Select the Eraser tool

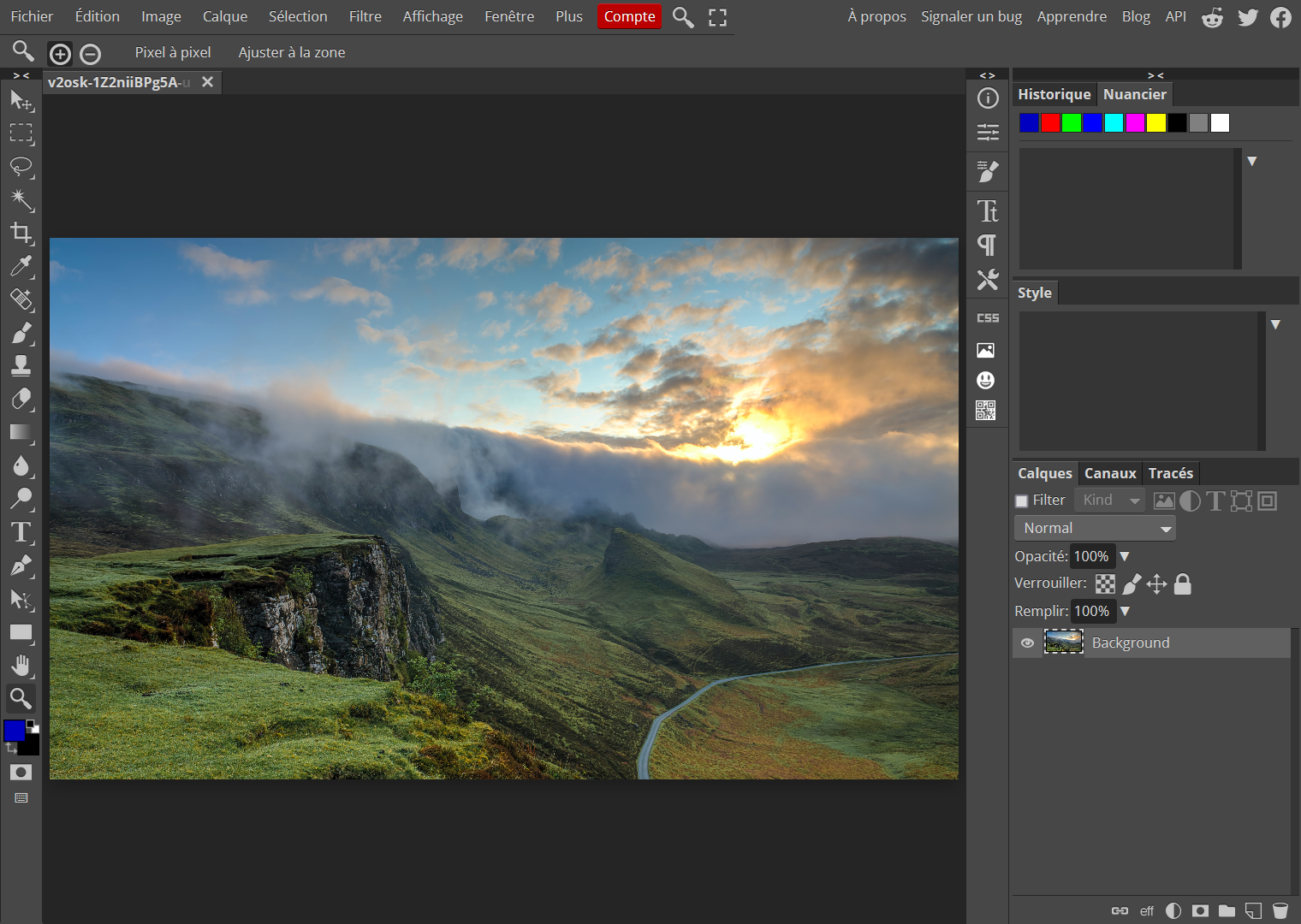pos(21,399)
